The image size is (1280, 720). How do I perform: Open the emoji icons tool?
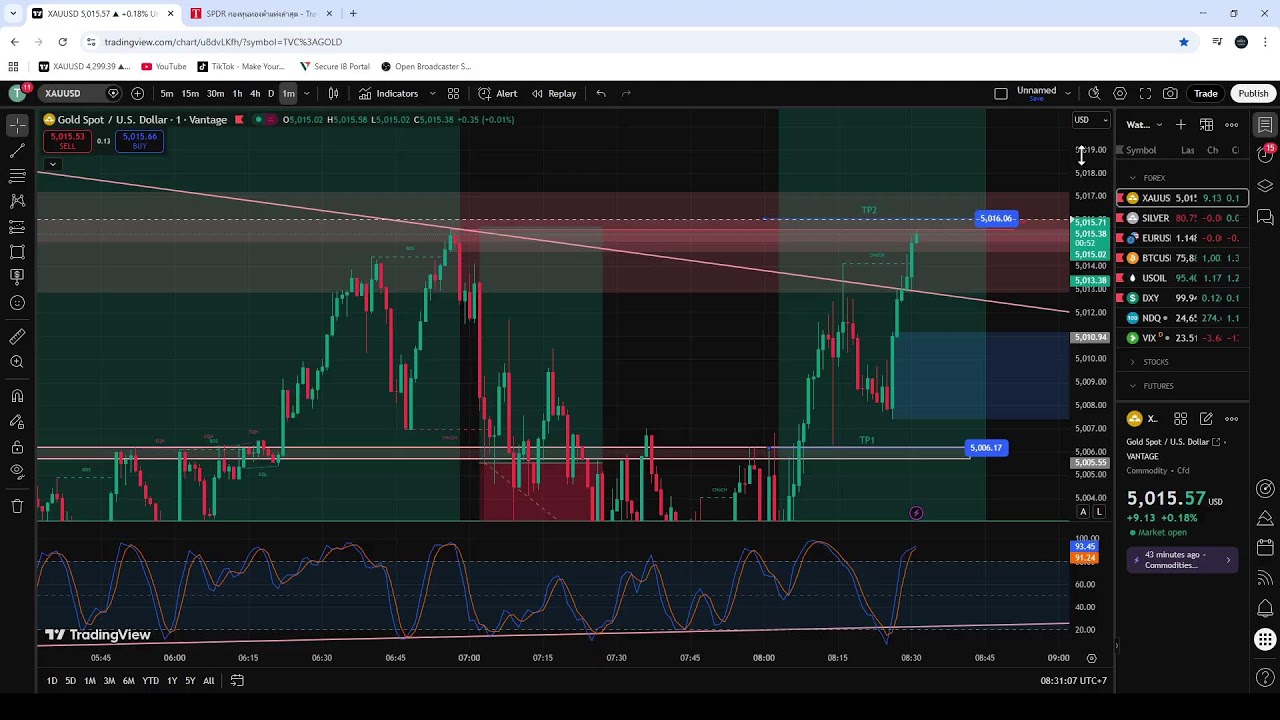tap(17, 303)
